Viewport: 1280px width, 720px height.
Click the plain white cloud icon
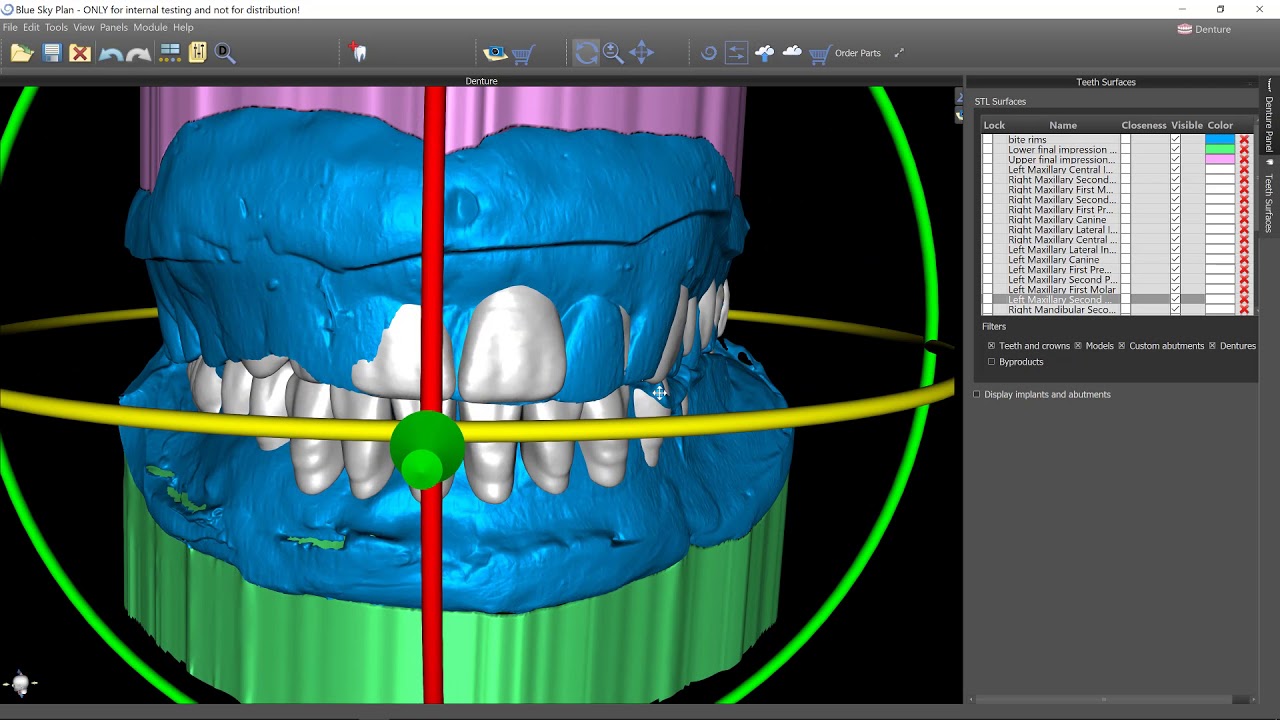(x=792, y=51)
